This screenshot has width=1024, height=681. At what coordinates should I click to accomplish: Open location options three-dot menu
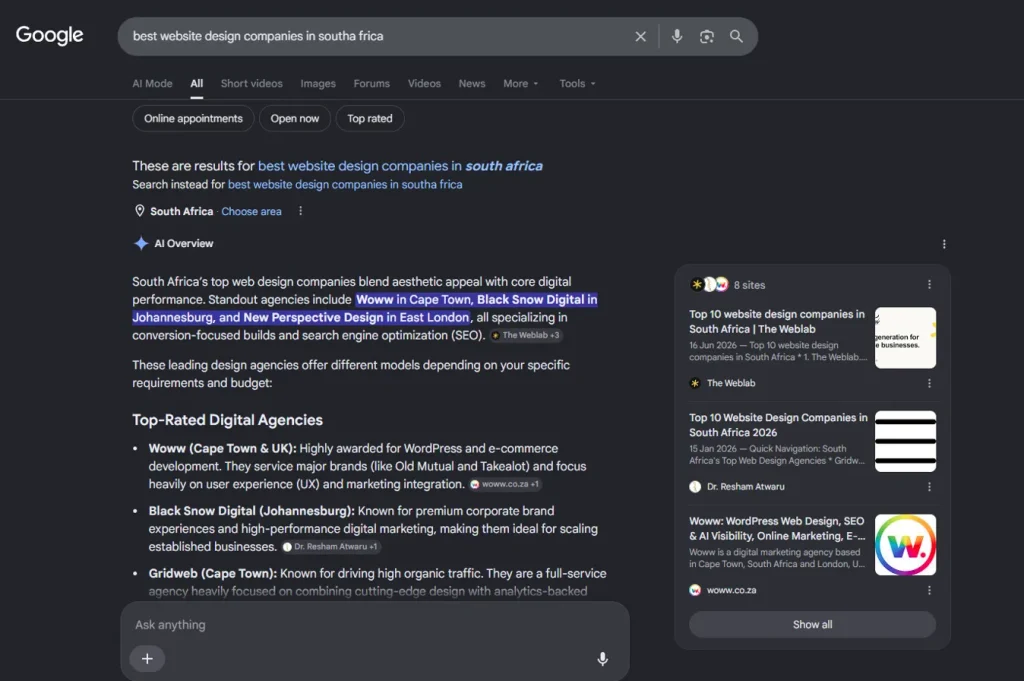(x=300, y=211)
